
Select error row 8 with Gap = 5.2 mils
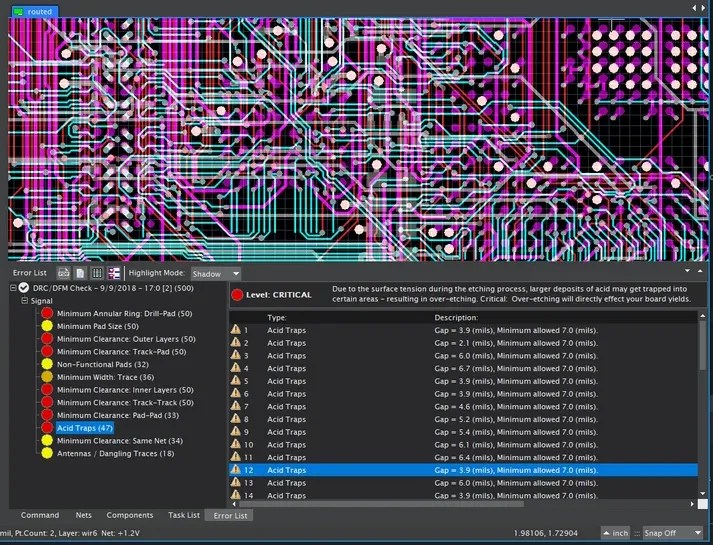pos(463,419)
